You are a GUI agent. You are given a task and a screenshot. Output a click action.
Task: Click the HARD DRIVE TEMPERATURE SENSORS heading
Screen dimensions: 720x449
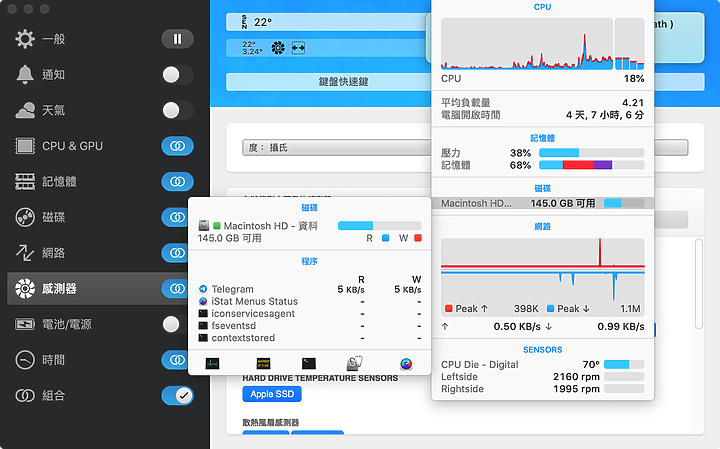320,378
